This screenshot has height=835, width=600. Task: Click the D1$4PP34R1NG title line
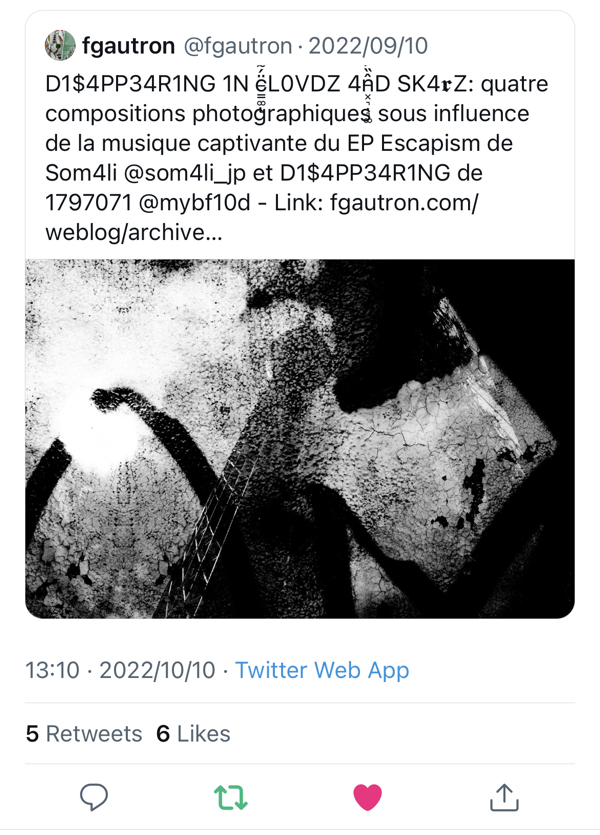pos(297,84)
